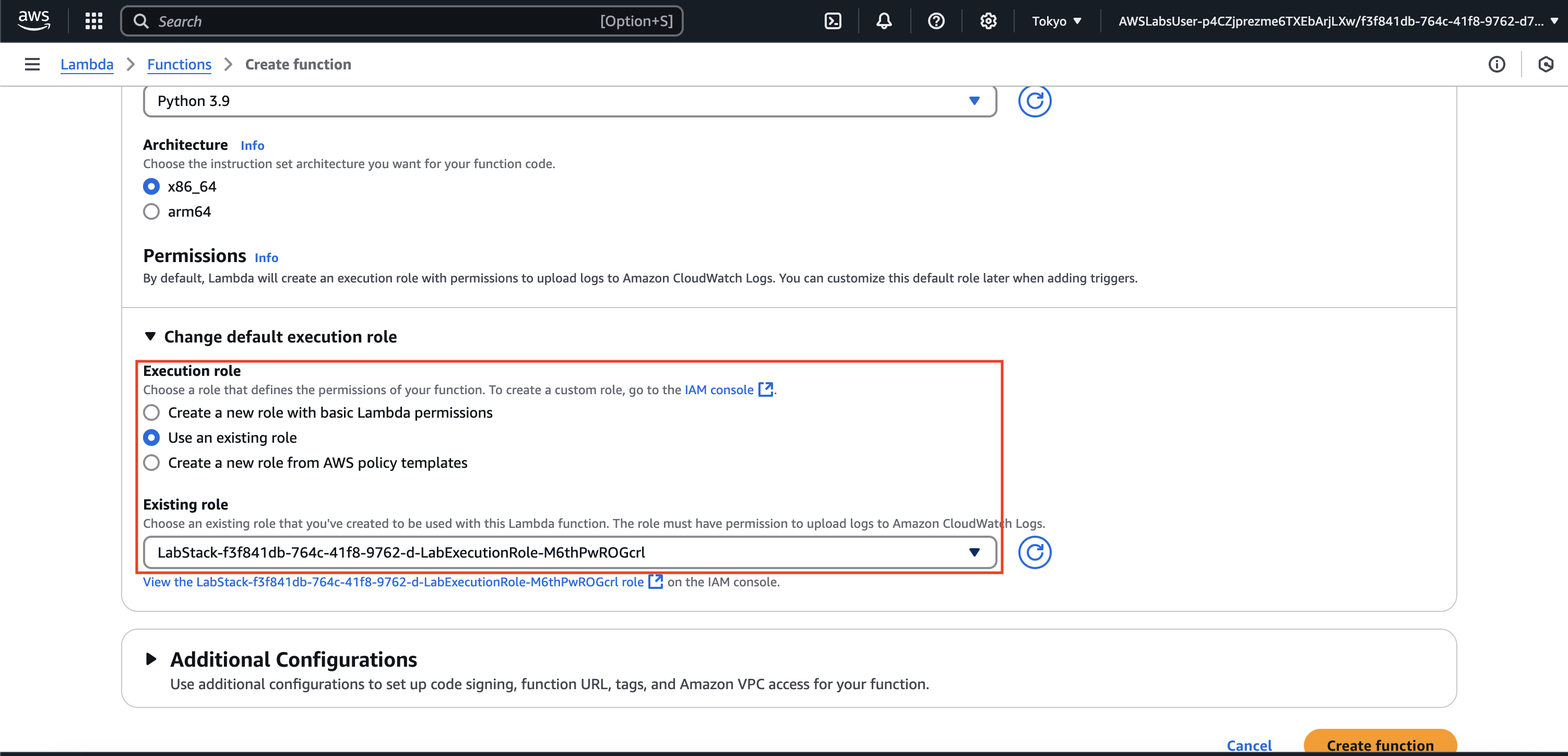Screen dimensions: 1568x756
Task: Open the settings gear icon
Action: (x=988, y=21)
